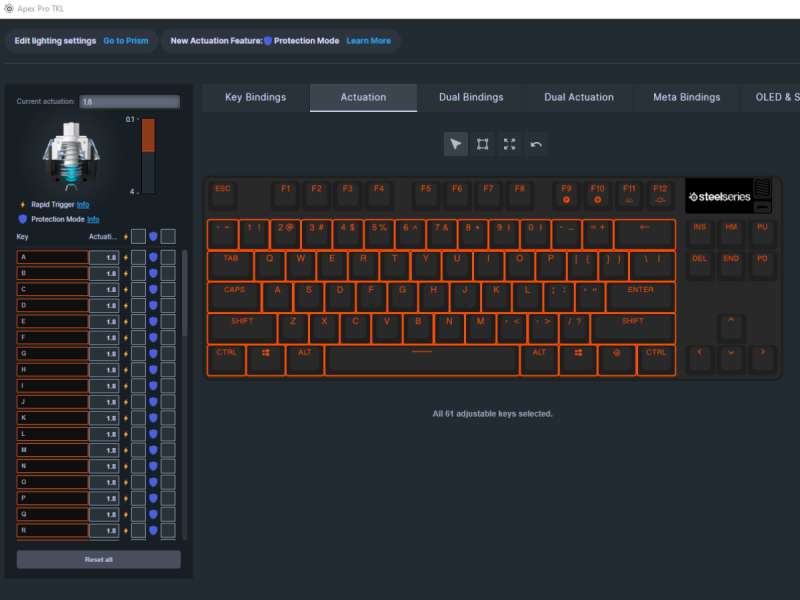Click the SteelSeries OLED display on keyboard
This screenshot has height=600, width=800.
[x=718, y=196]
